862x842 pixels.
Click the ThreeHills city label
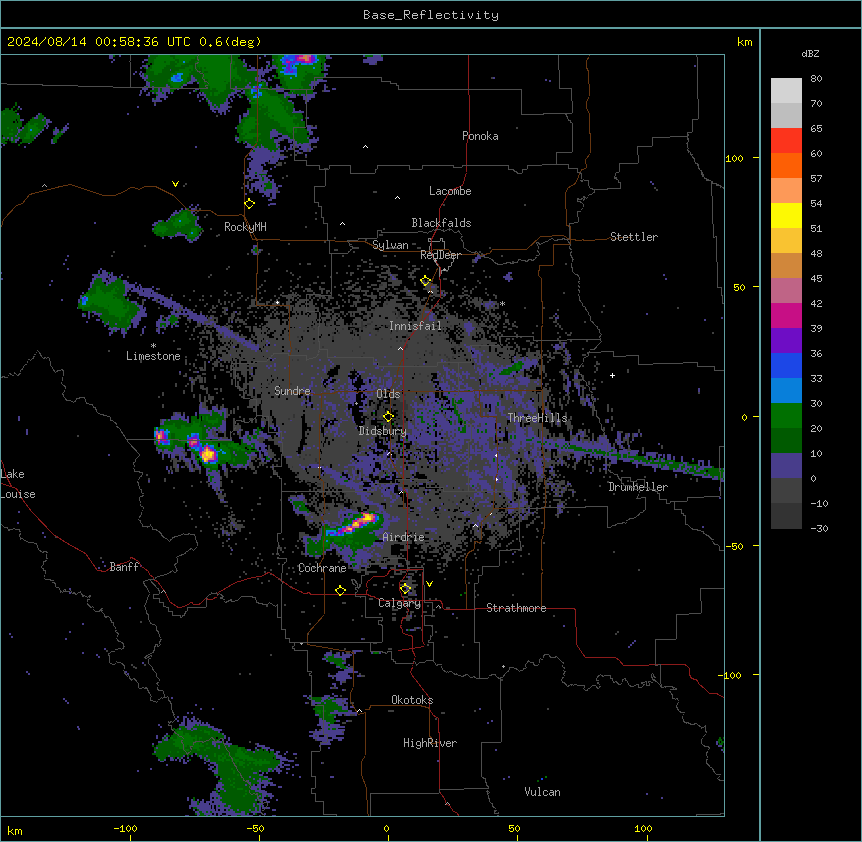point(537,418)
